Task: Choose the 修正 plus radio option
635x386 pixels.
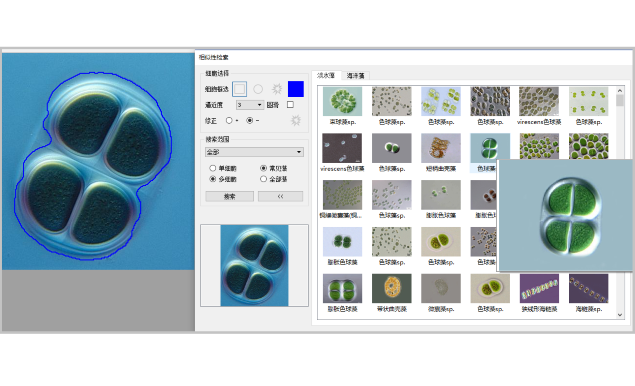Action: tap(229, 120)
